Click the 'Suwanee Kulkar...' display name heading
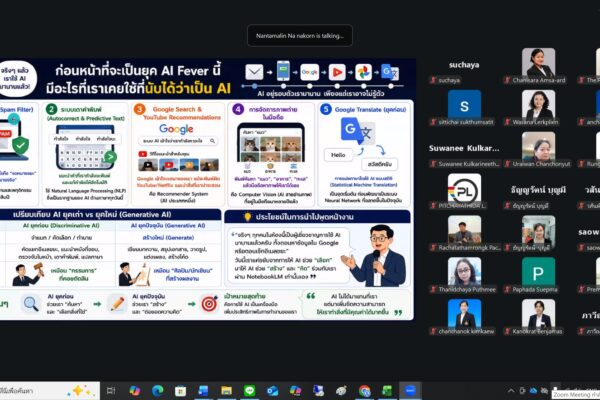This screenshot has height=400, width=600. tap(464, 148)
